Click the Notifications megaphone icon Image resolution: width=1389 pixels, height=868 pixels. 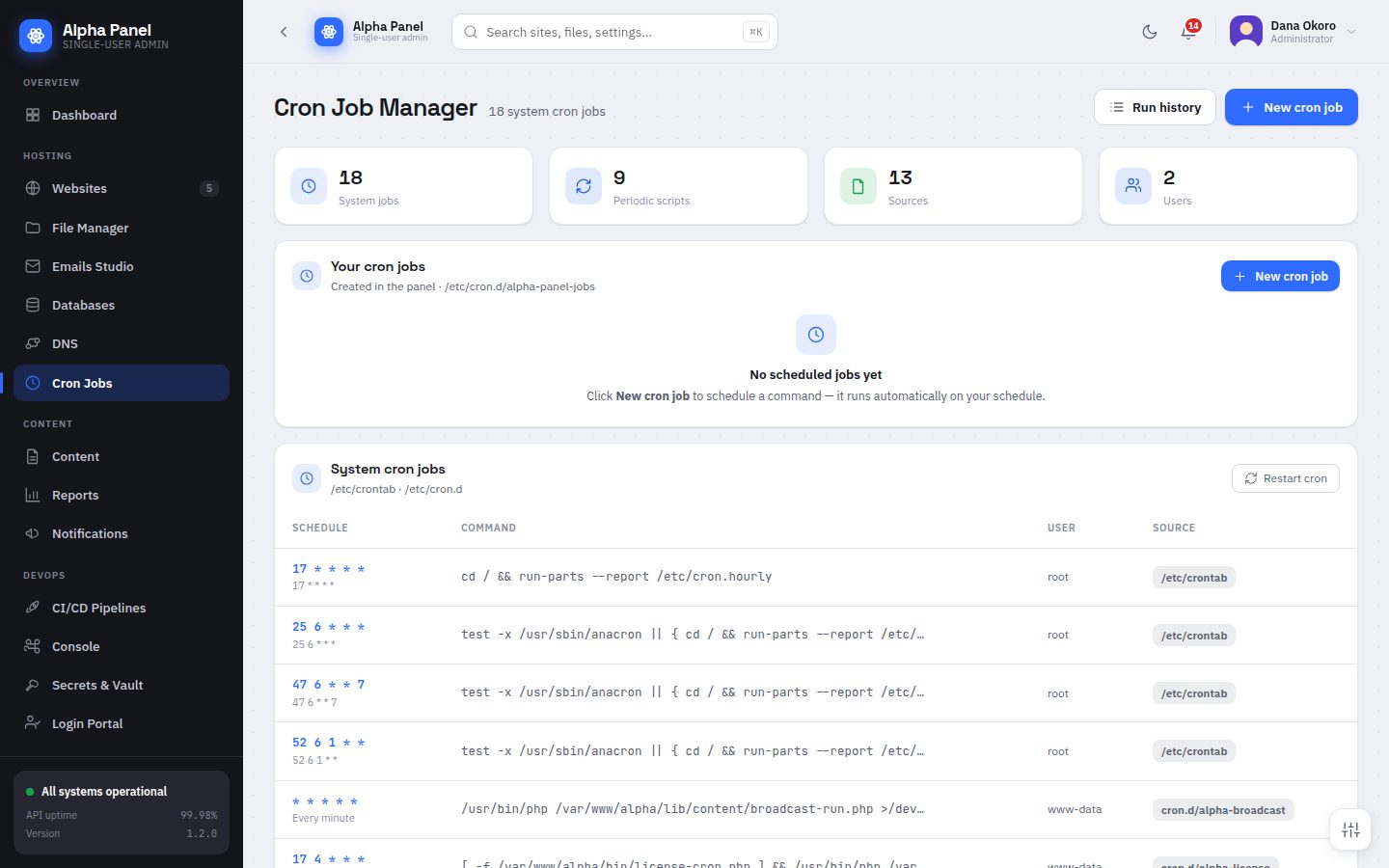click(x=33, y=533)
